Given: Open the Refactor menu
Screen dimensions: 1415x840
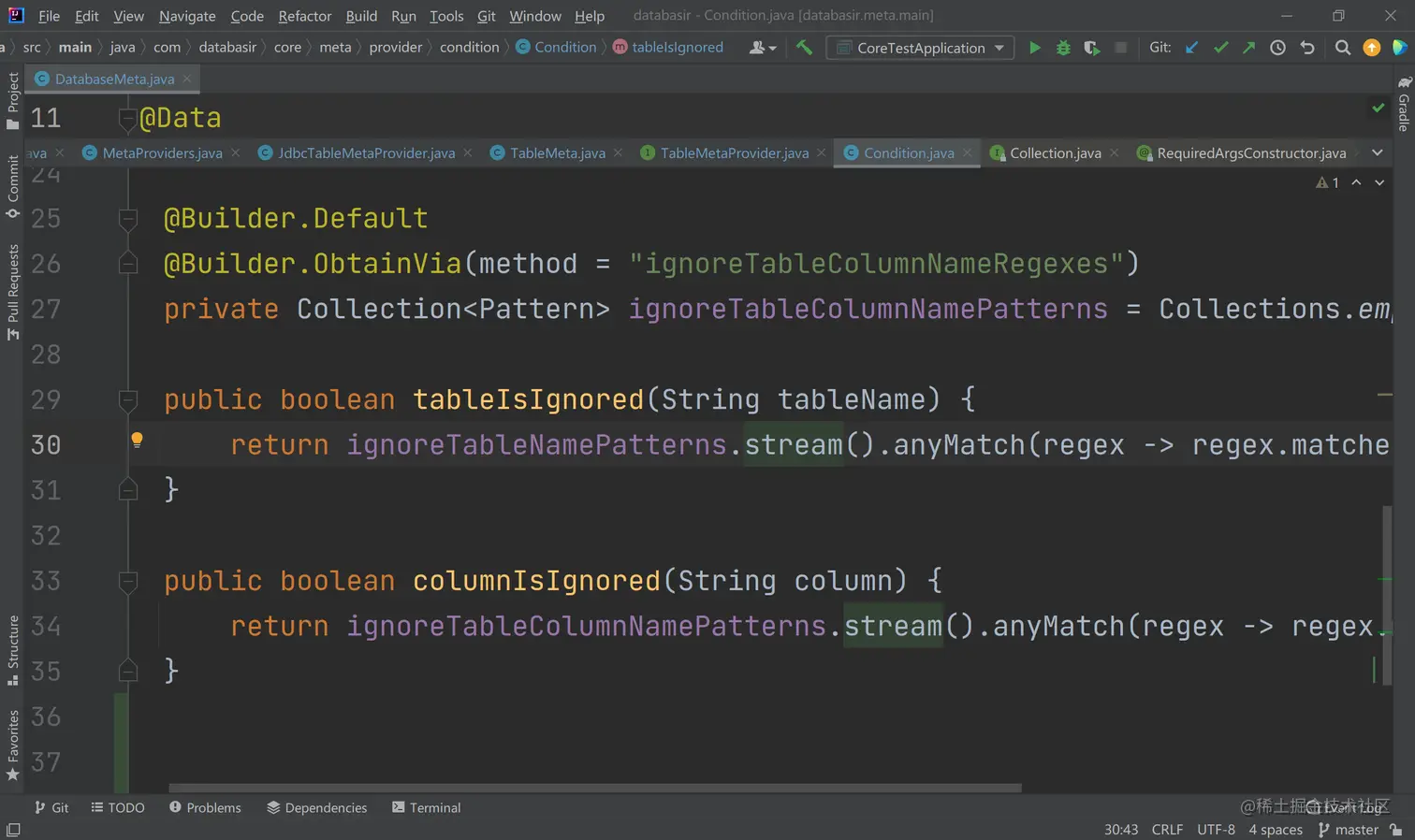Looking at the screenshot, I should tap(305, 16).
